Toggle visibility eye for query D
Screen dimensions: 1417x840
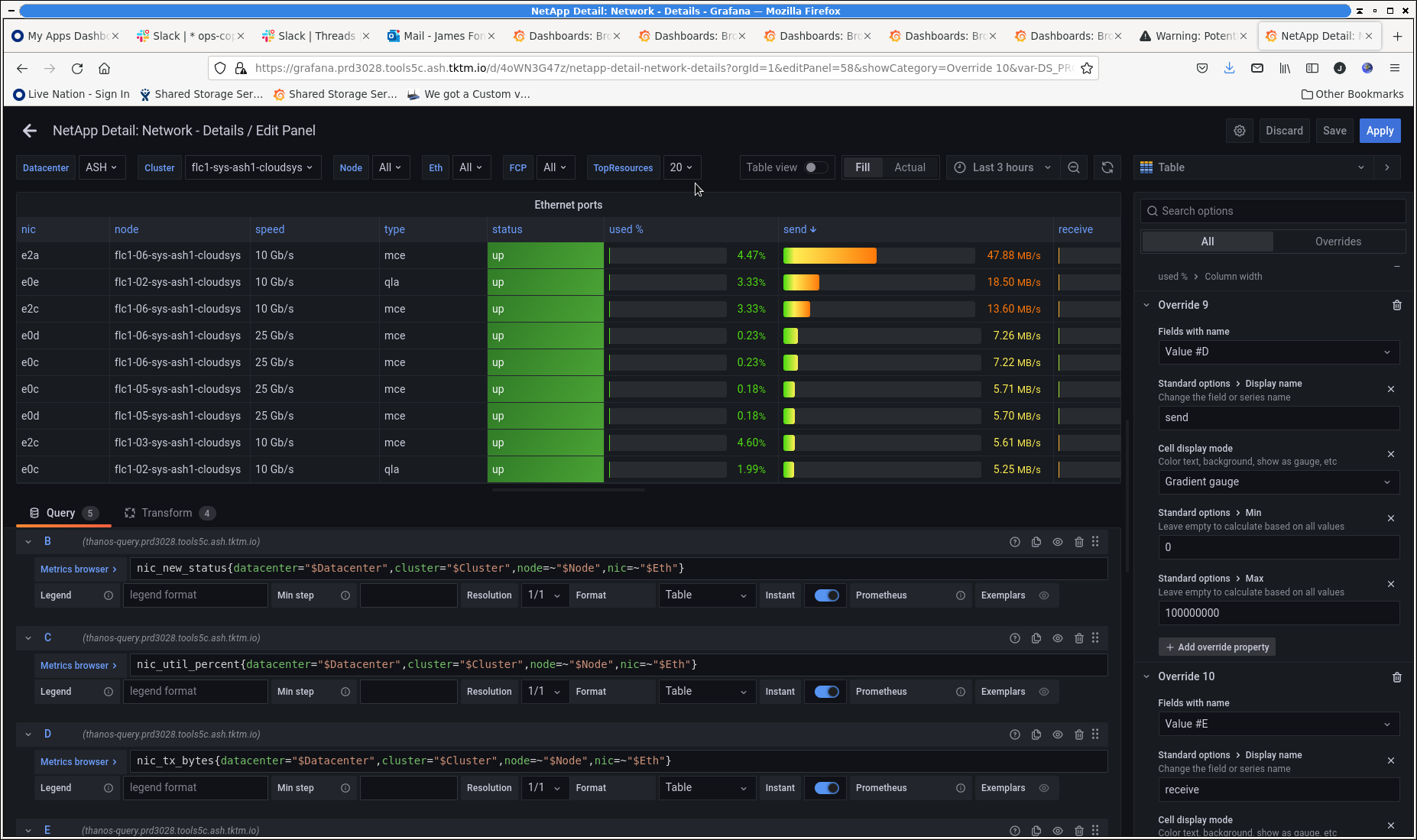1058,735
